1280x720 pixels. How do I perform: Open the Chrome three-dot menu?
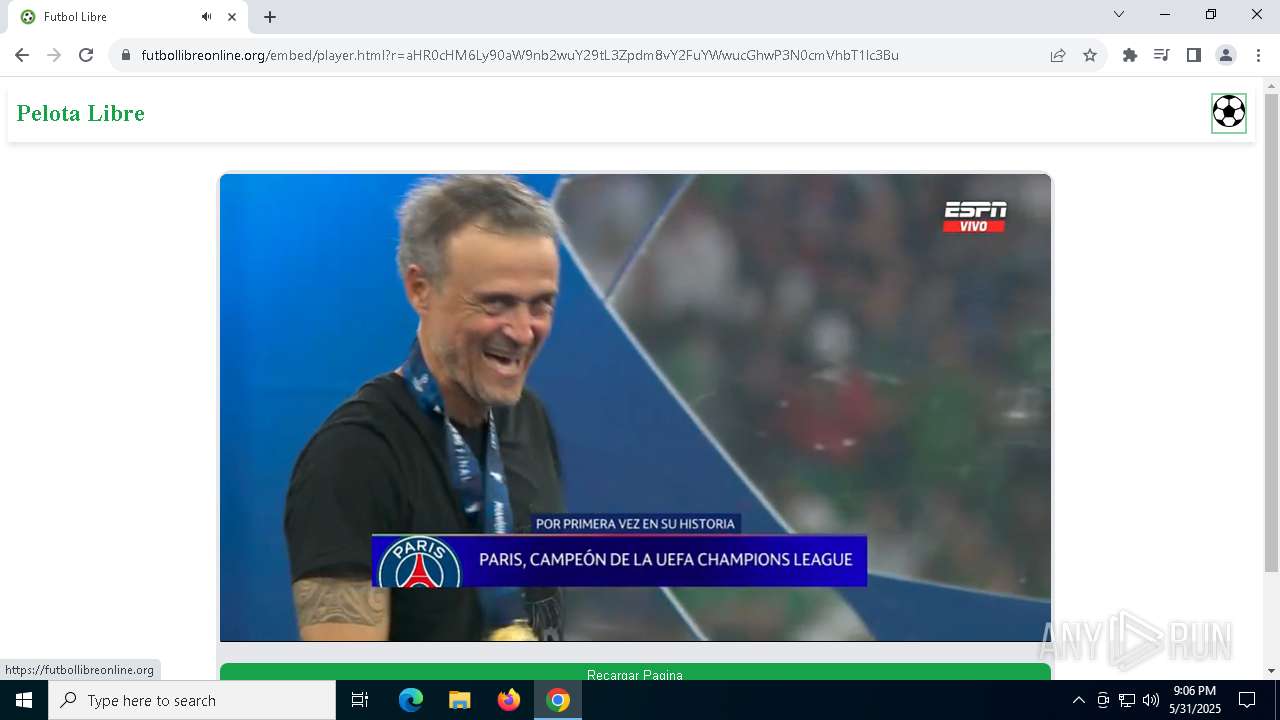coord(1257,55)
